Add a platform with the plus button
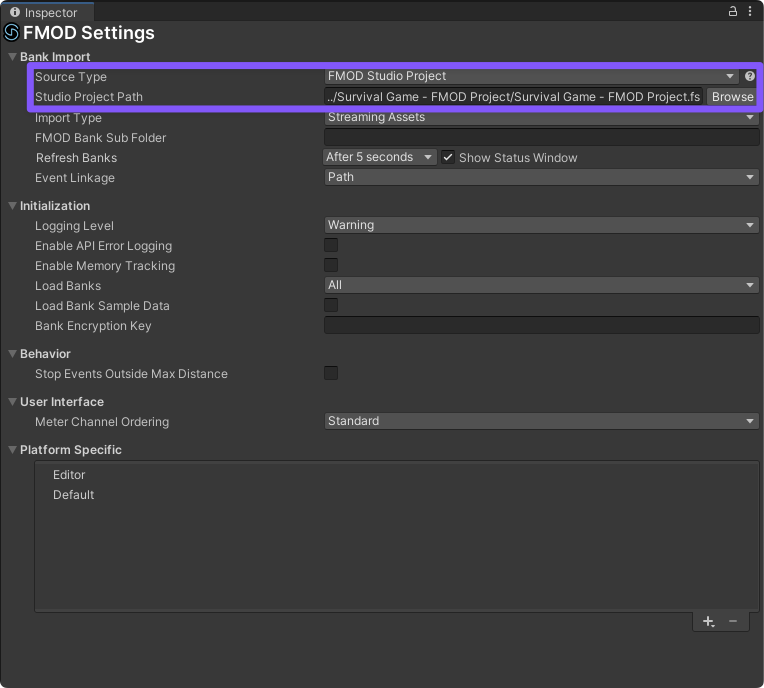The width and height of the screenshot is (764, 688). click(x=708, y=621)
